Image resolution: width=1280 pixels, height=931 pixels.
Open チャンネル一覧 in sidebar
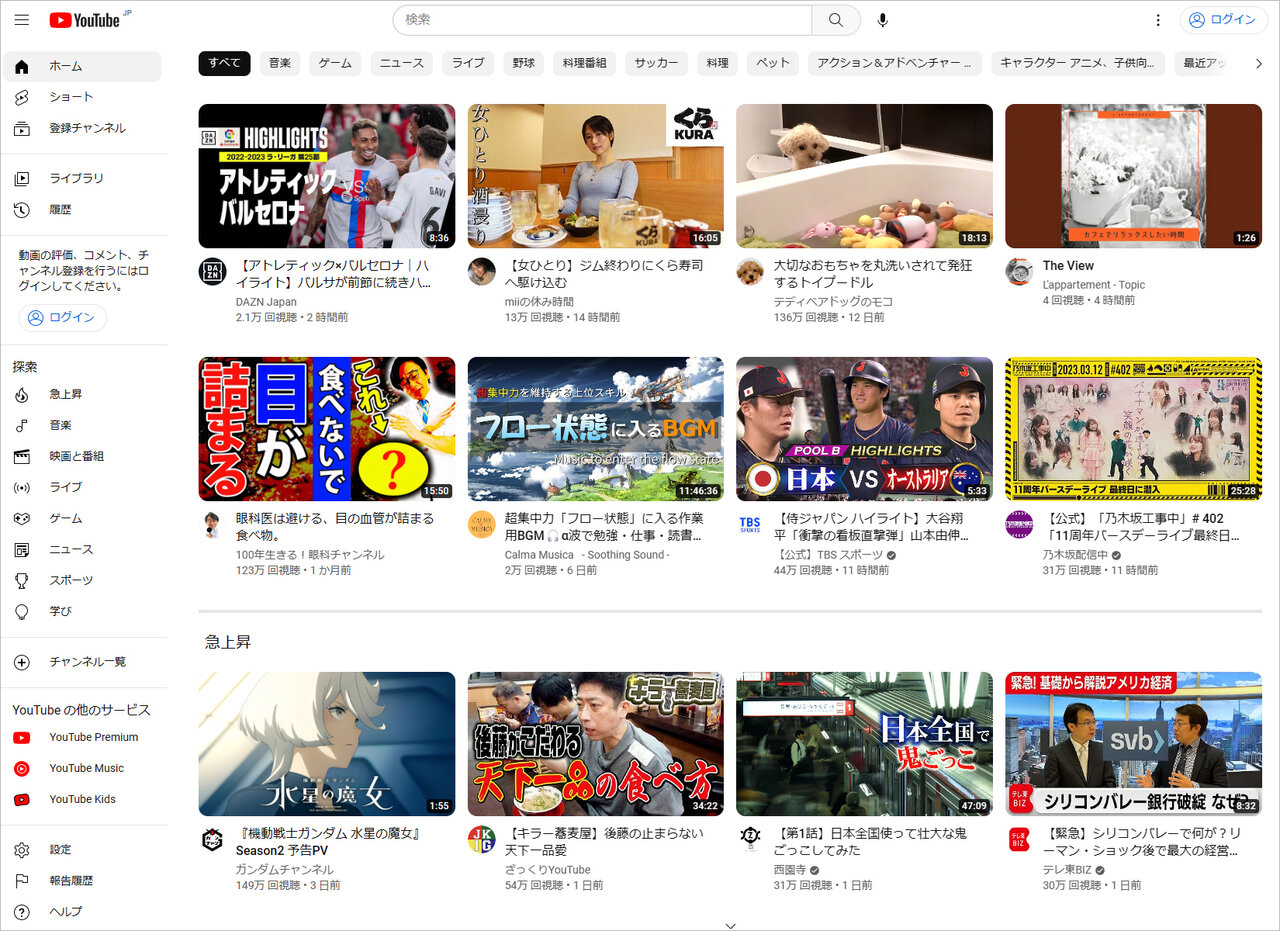tap(82, 662)
